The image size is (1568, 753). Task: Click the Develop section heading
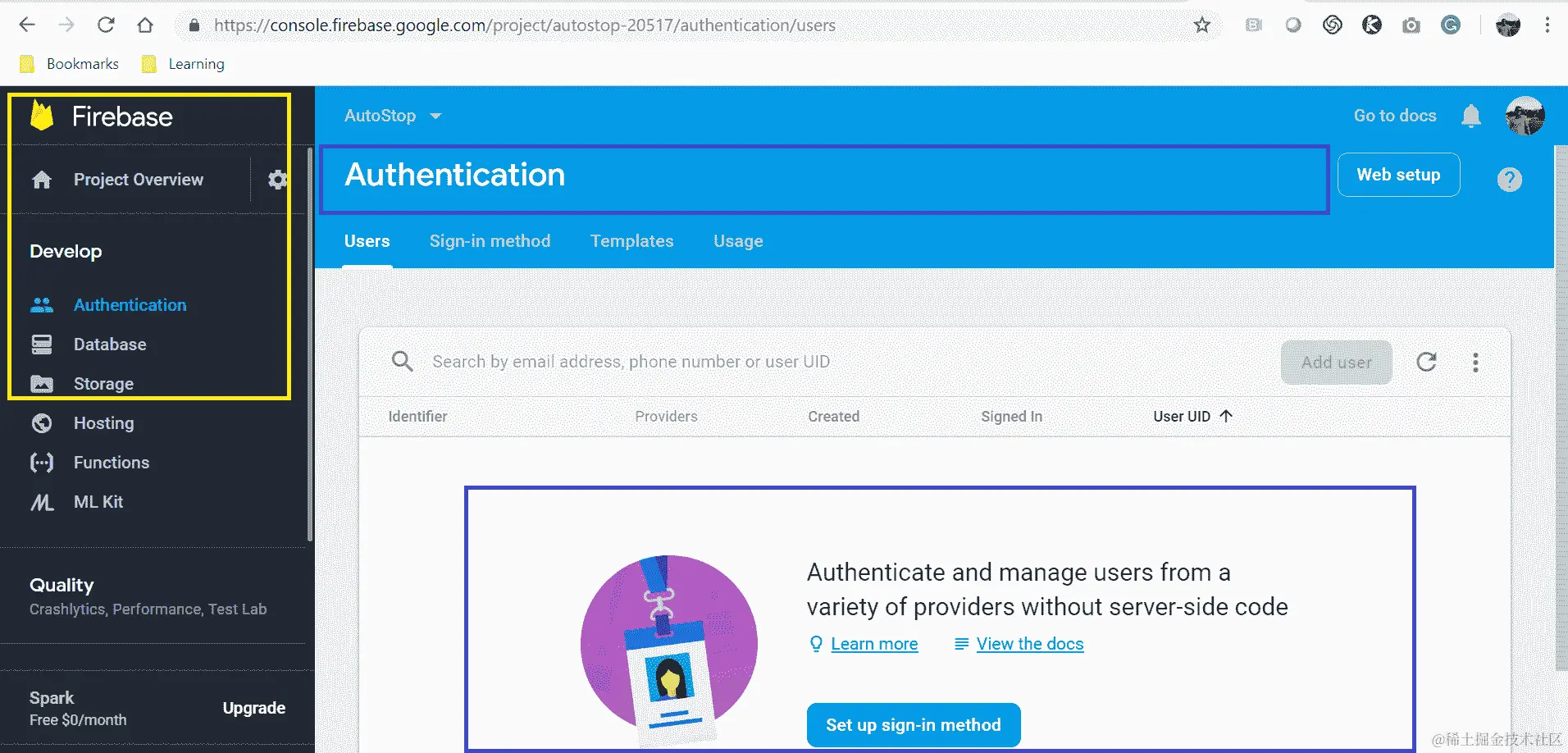(x=66, y=251)
